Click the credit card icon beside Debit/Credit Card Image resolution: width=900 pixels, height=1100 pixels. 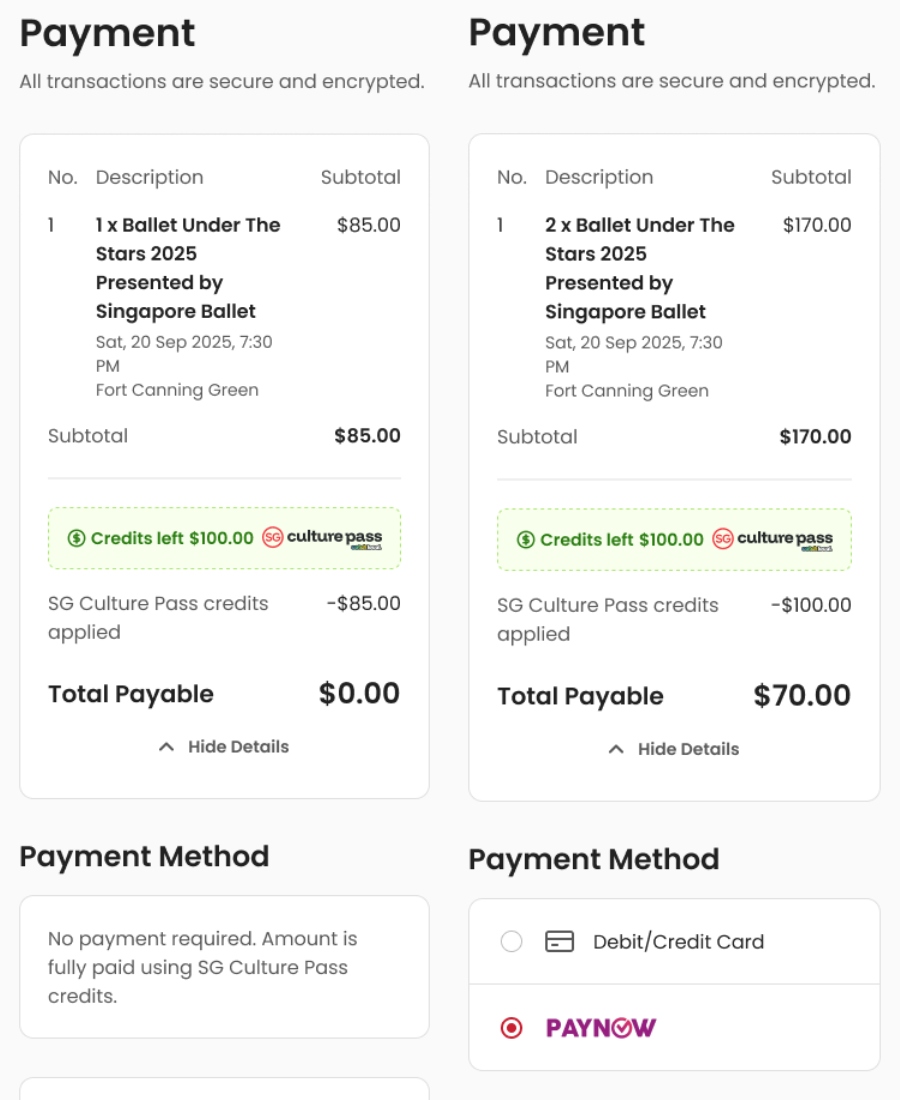559,942
